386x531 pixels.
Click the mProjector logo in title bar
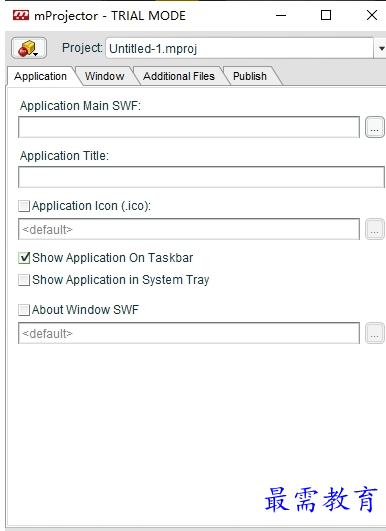21,15
